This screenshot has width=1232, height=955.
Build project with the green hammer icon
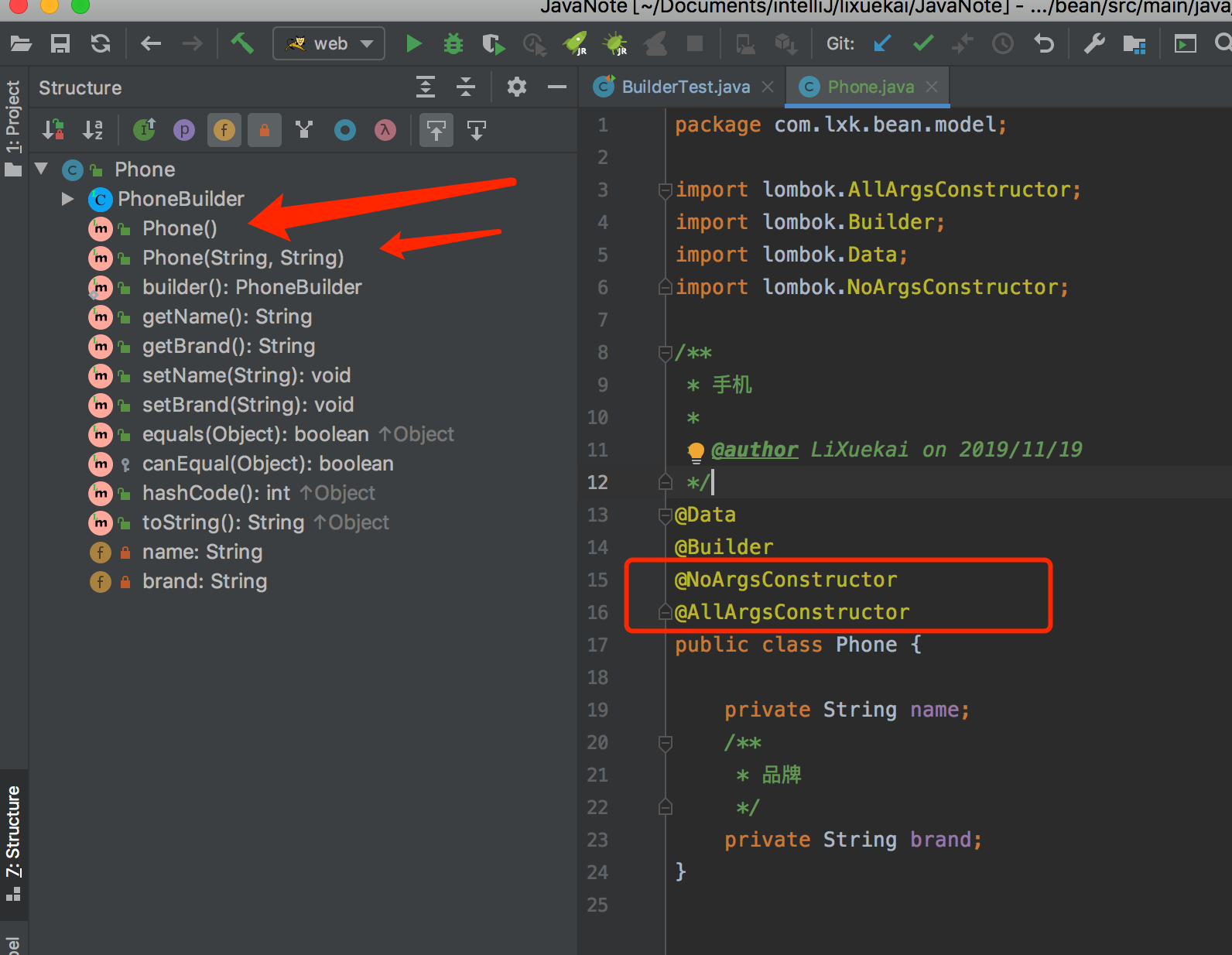pyautogui.click(x=242, y=43)
